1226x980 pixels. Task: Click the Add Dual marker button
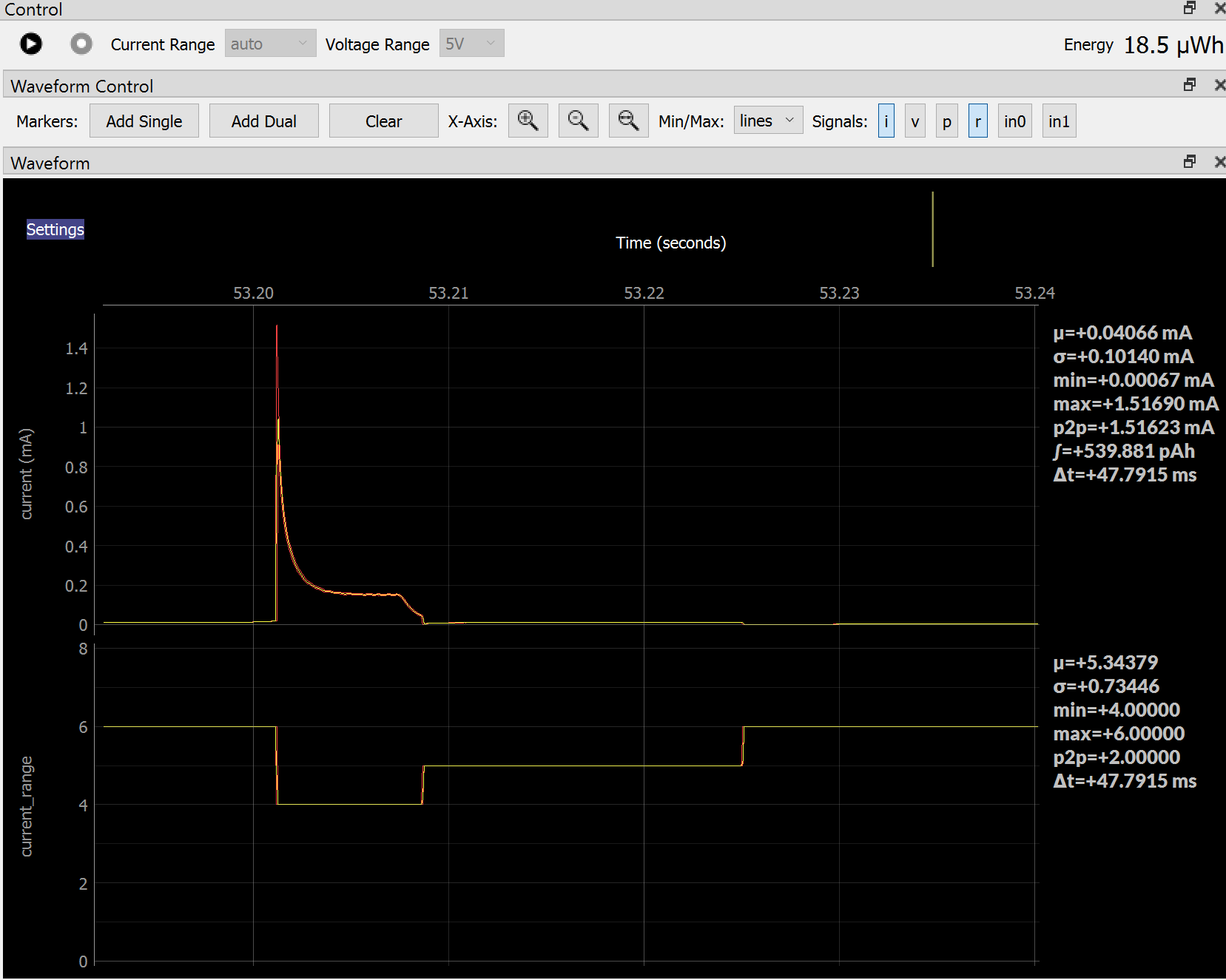(263, 121)
